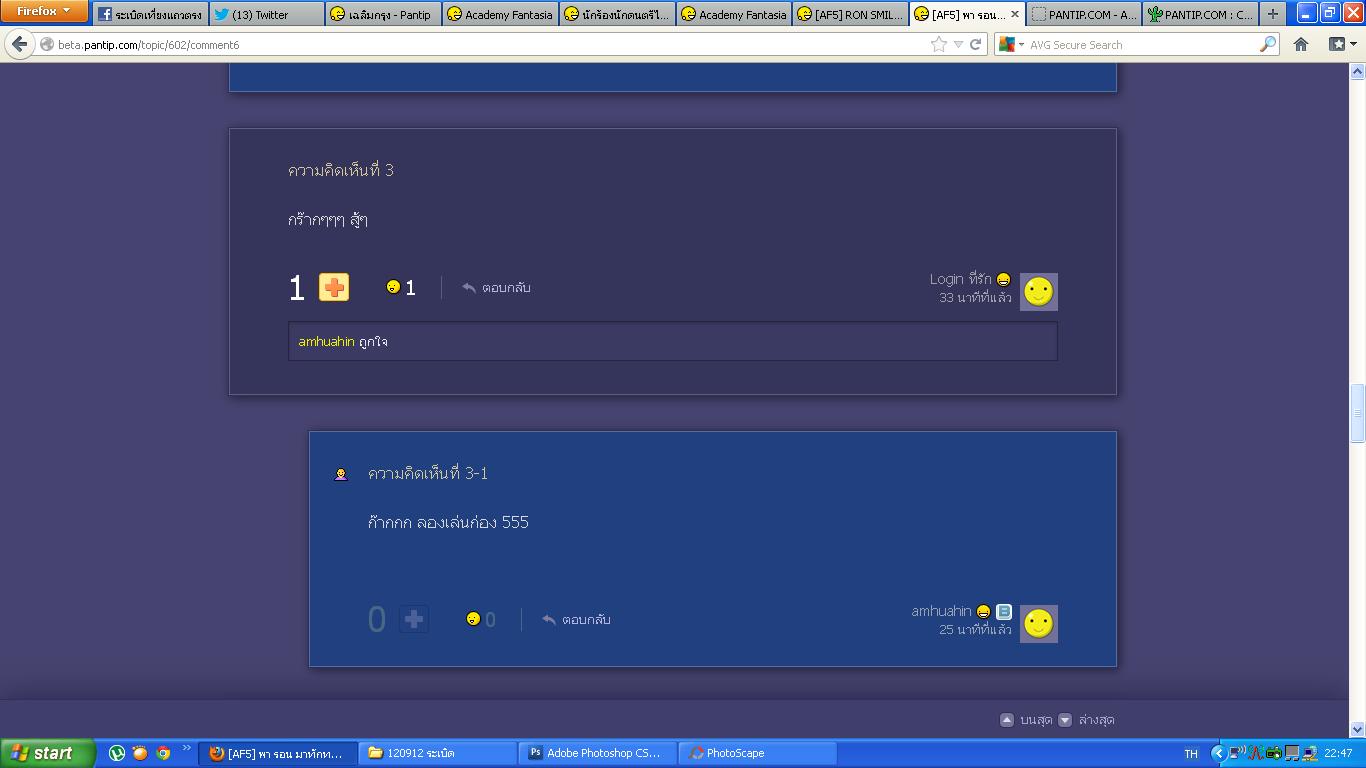Click the dimmed plus vote icon on comment 3-1
1366x768 pixels.
[x=414, y=619]
